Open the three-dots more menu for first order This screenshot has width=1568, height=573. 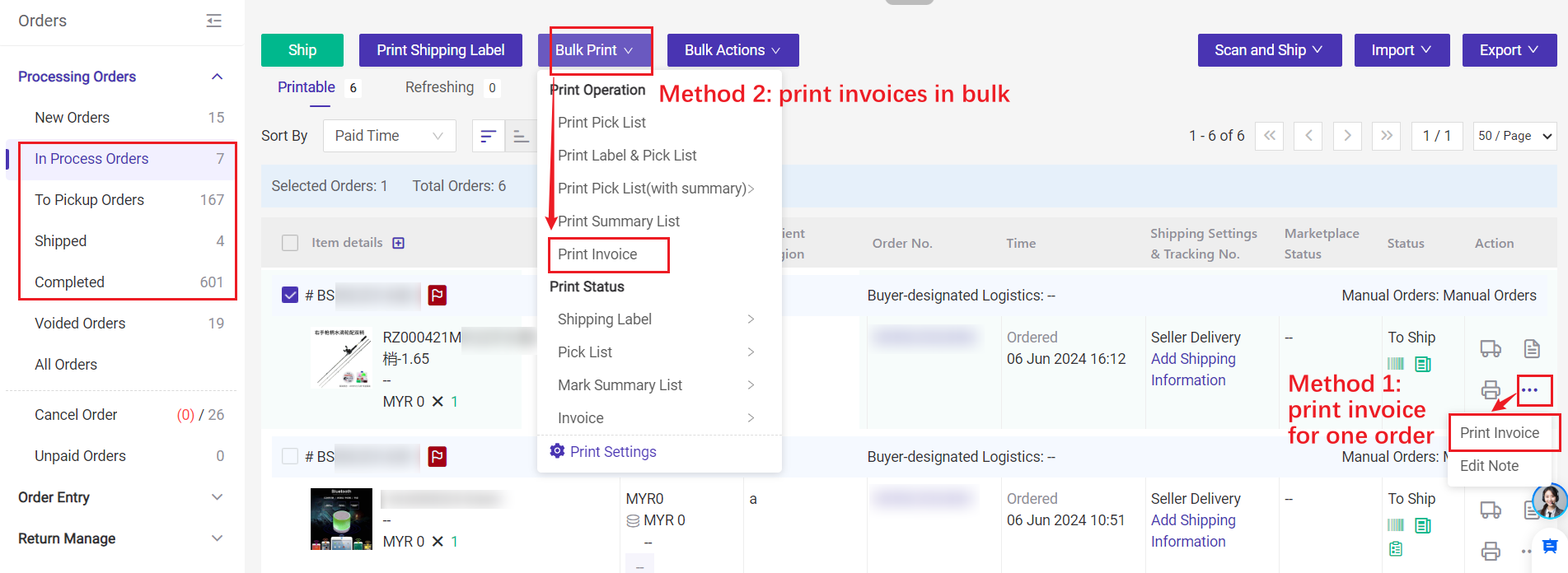click(1530, 390)
